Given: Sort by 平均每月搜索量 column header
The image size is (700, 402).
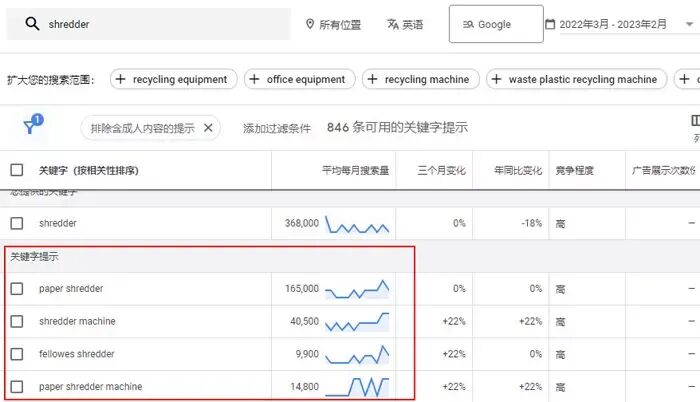Looking at the screenshot, I should 357,170.
